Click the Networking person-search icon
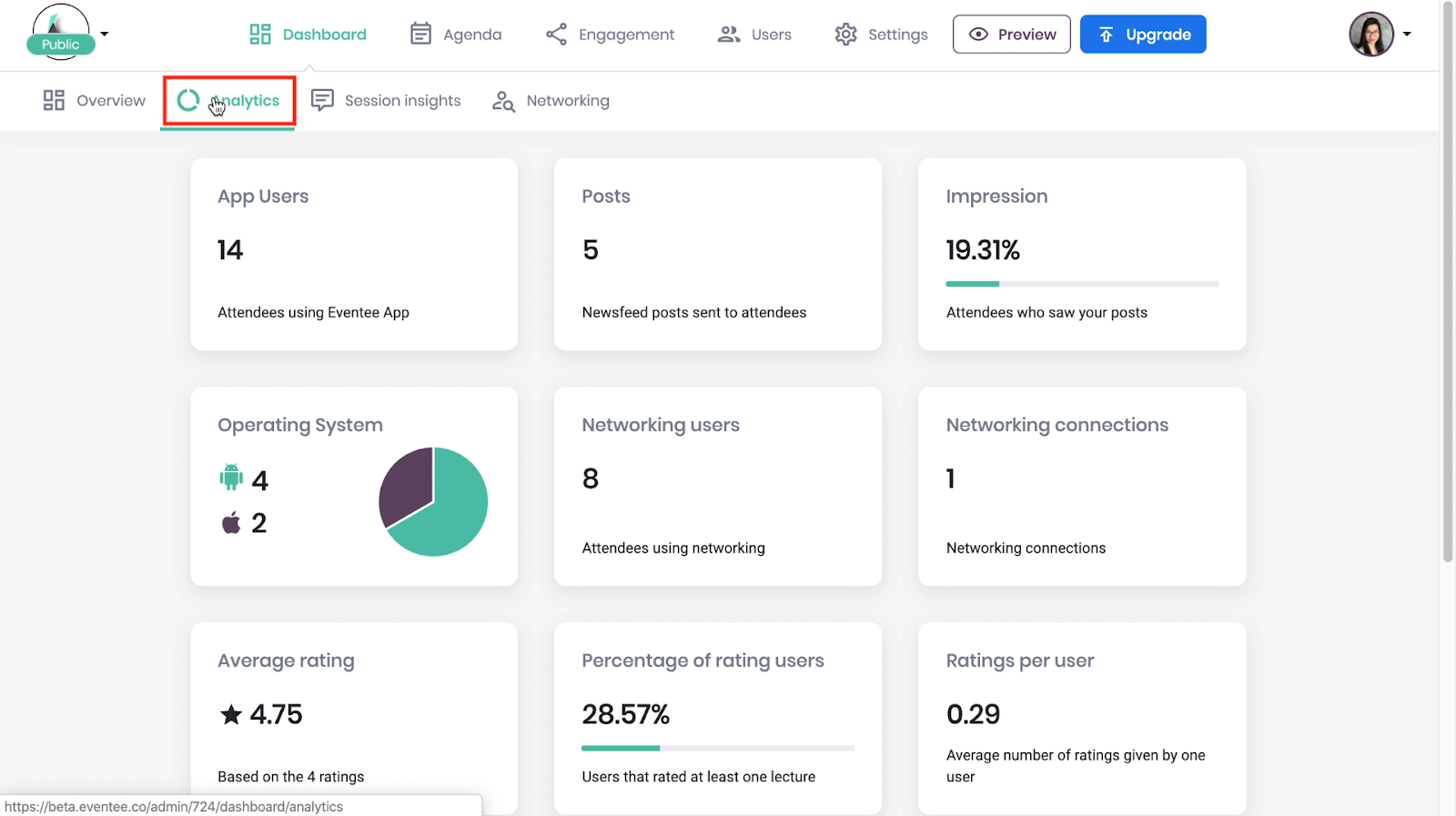 coord(503,101)
